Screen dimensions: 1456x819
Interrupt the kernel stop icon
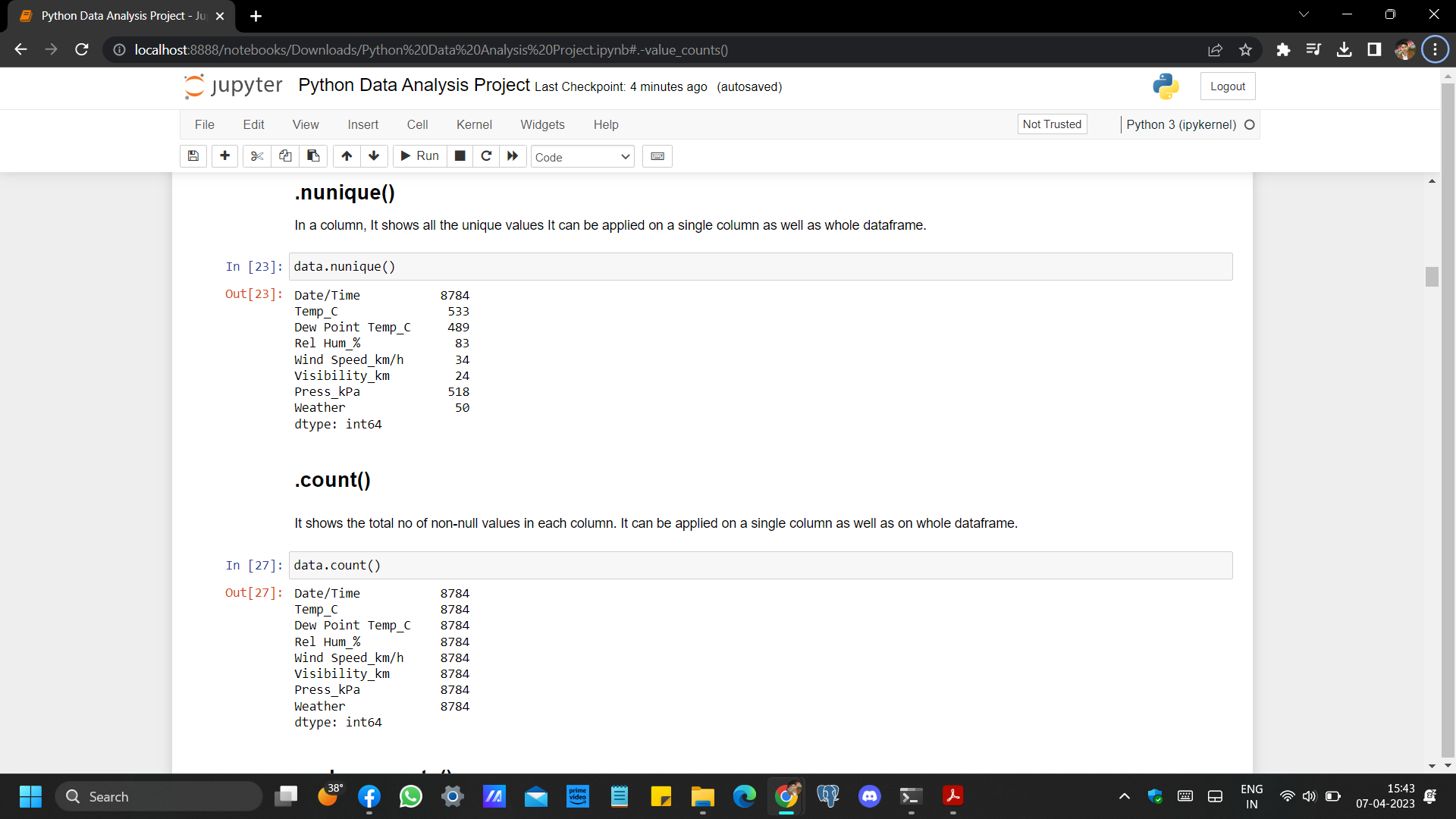click(460, 156)
